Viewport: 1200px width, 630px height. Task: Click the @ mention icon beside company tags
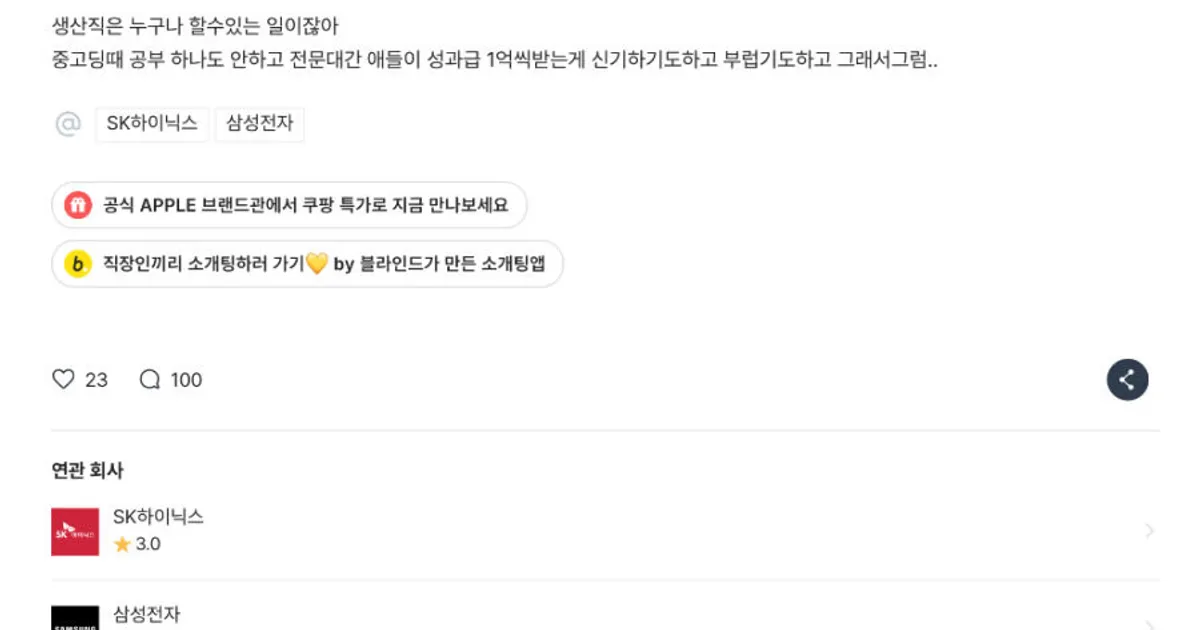67,125
